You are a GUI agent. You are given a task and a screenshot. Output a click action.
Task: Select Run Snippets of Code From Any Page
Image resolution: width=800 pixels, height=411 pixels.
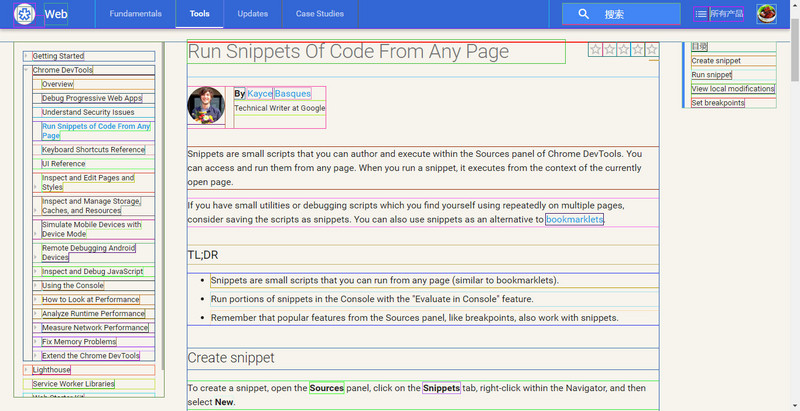click(96, 131)
